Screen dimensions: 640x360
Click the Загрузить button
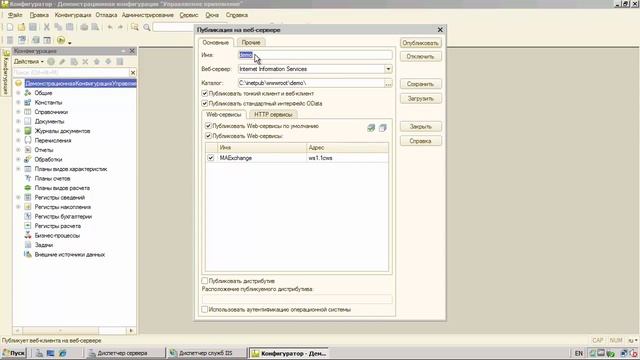[420, 99]
